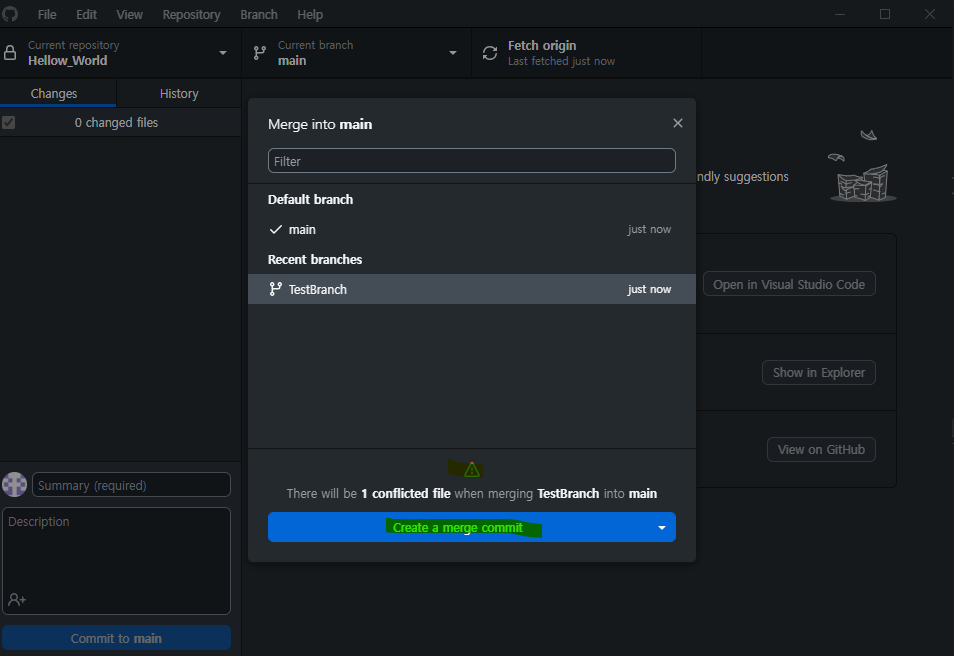
Task: Click the View on GitHub button
Action: point(821,450)
